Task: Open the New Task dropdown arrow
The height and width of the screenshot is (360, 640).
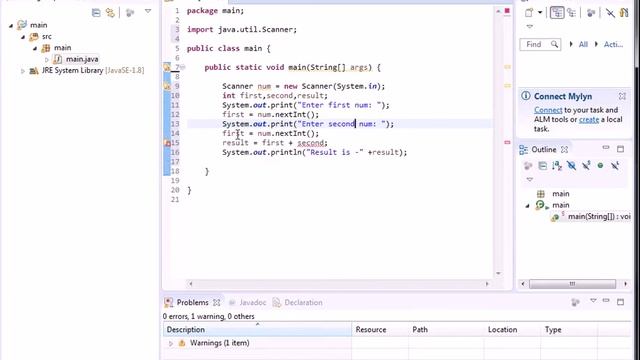Action: pos(540,13)
